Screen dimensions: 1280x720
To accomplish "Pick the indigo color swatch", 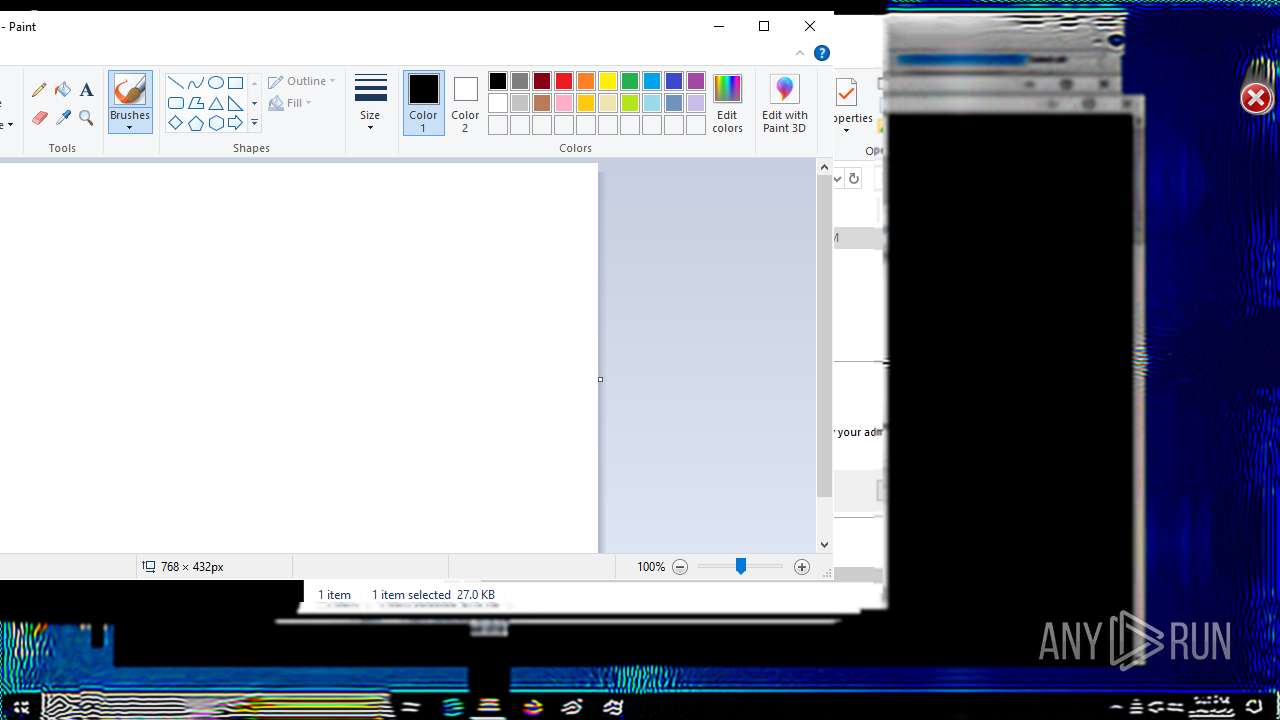I will (674, 81).
